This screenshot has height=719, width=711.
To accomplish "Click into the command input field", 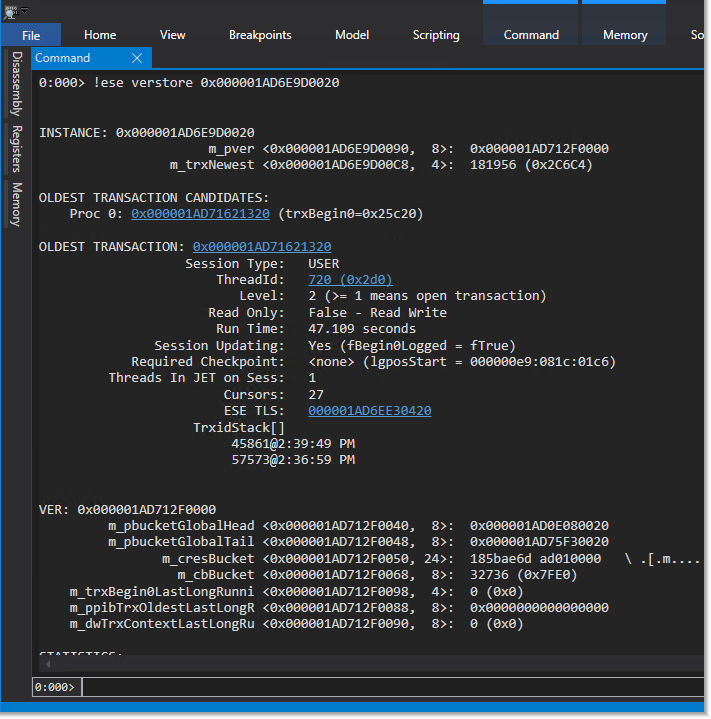I will click(393, 687).
